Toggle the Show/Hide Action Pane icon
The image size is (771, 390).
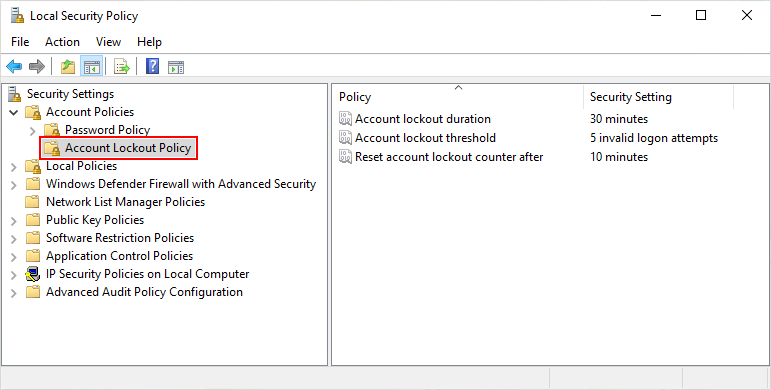176,67
